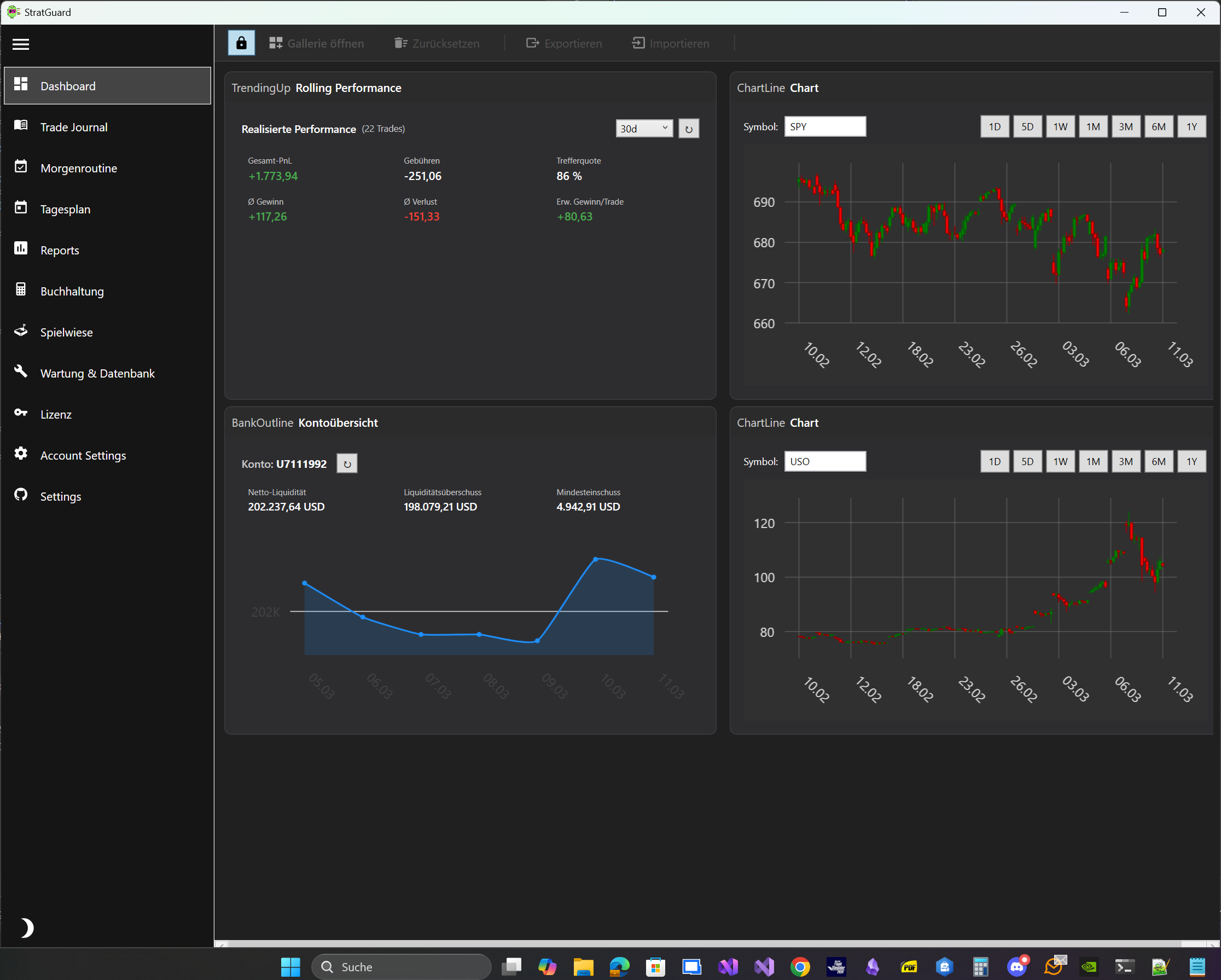Screen dimensions: 1221x980
Task: Open the Reports section
Action: pos(60,250)
